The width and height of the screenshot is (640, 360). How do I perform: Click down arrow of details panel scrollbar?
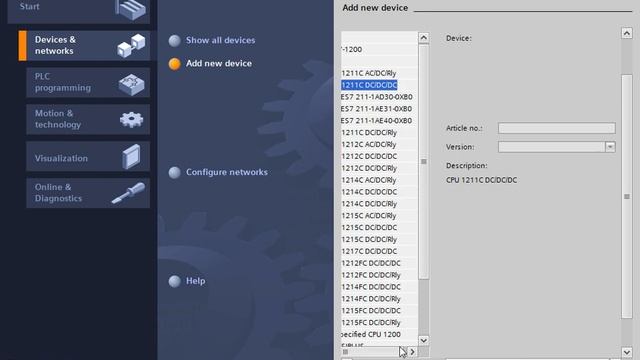click(627, 352)
